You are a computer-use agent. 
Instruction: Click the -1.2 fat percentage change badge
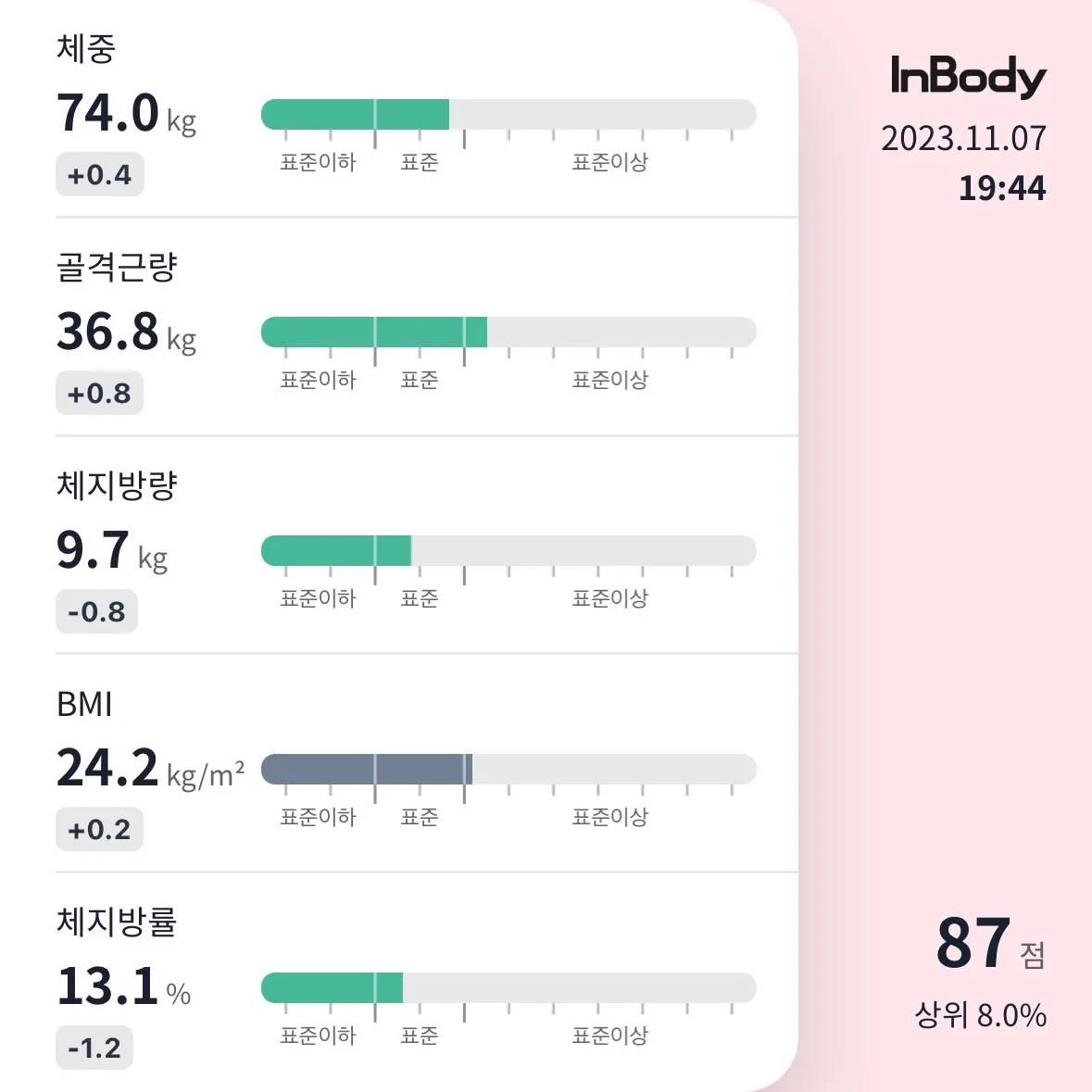tap(94, 1047)
